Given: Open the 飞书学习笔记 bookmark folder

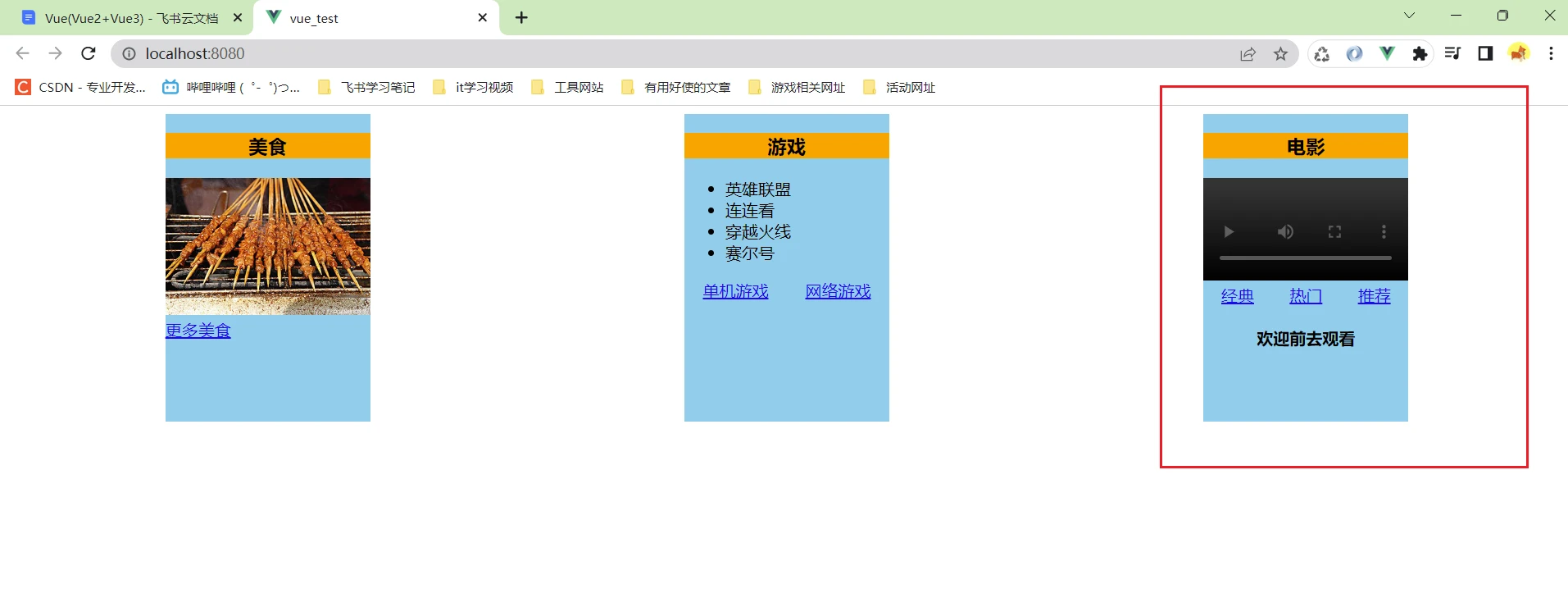Looking at the screenshot, I should [366, 88].
